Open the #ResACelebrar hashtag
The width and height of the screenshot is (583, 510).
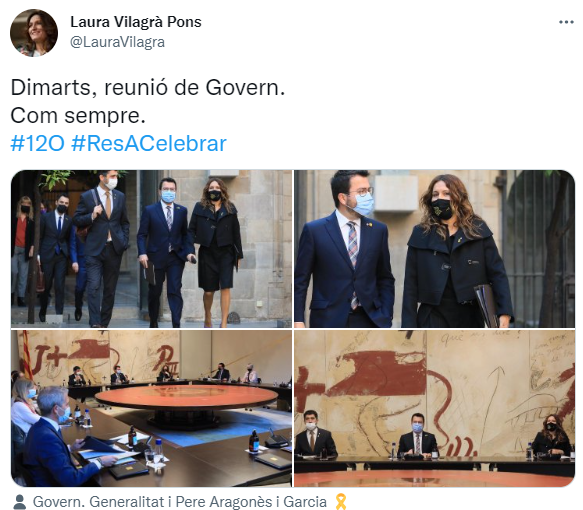click(149, 143)
